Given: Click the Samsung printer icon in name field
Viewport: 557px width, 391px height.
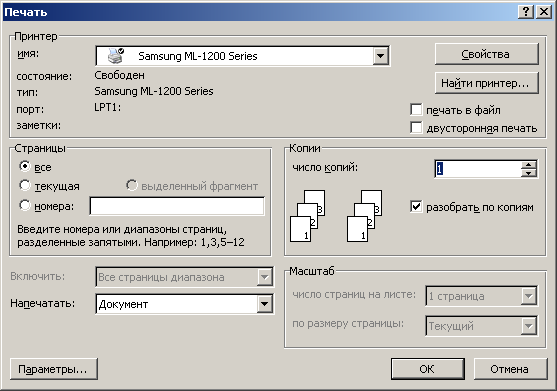Looking at the screenshot, I should [116, 56].
